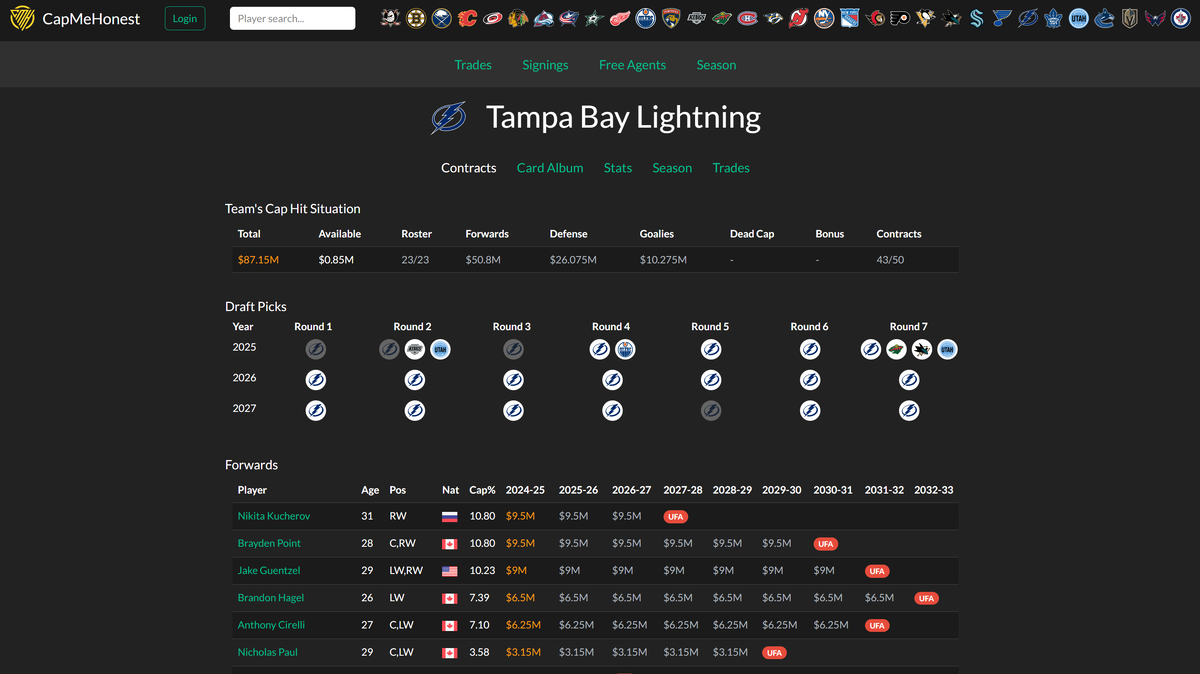Click the Los Angeles Kings header logo
The width and height of the screenshot is (1200, 674).
pyautogui.click(x=697, y=18)
